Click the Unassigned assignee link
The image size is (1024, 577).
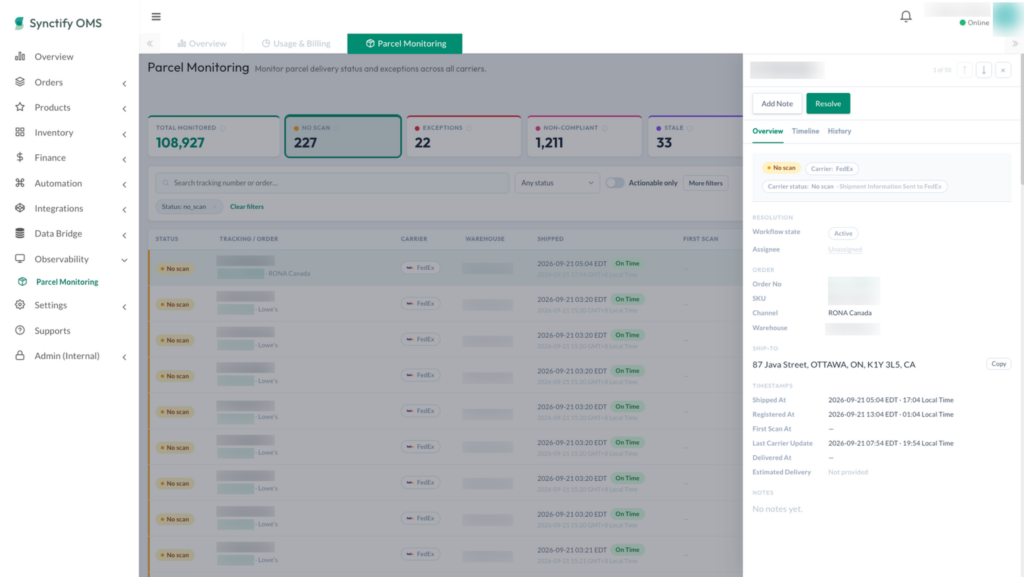(x=845, y=249)
